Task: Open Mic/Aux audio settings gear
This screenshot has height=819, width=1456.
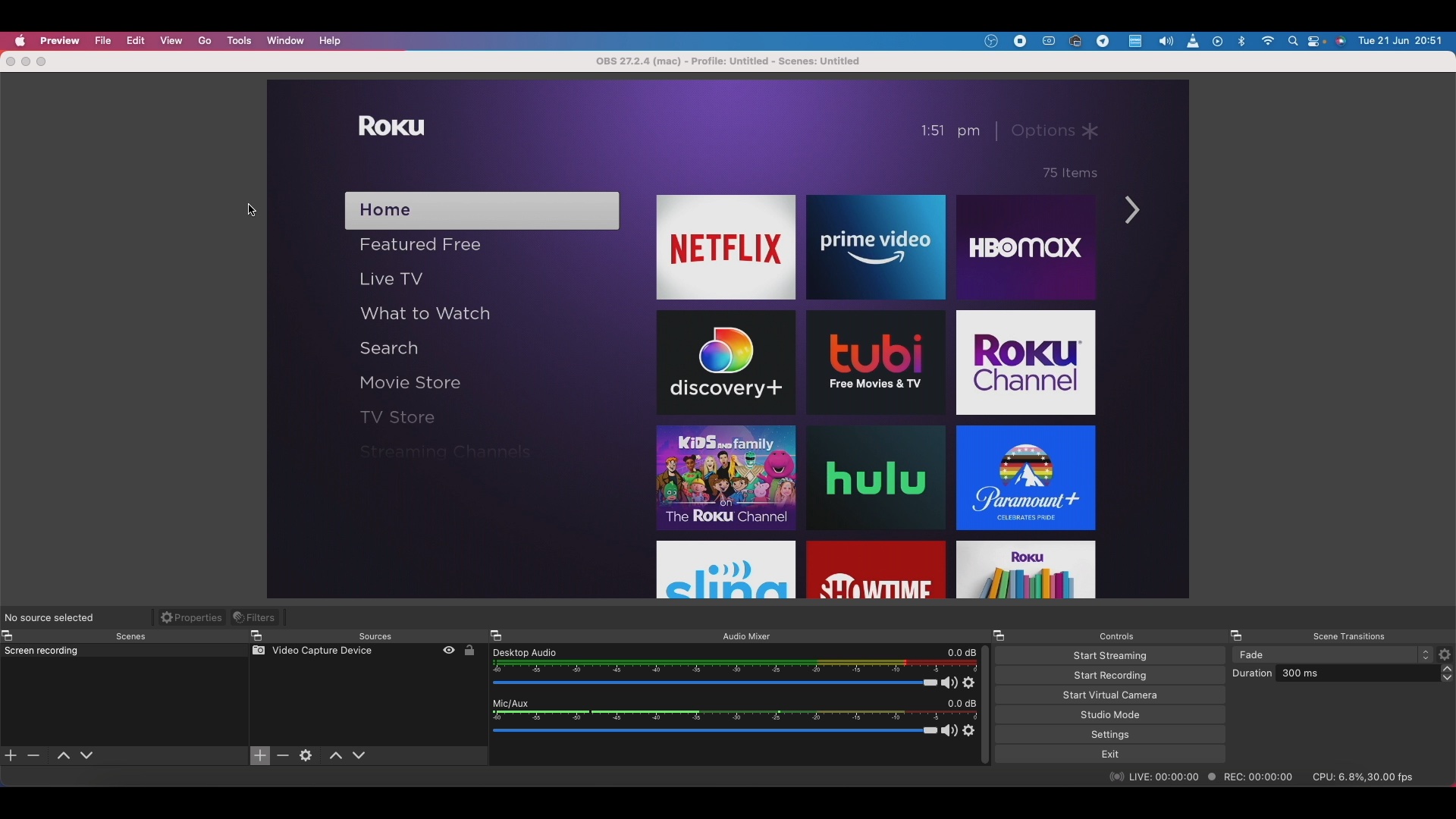Action: pyautogui.click(x=970, y=731)
